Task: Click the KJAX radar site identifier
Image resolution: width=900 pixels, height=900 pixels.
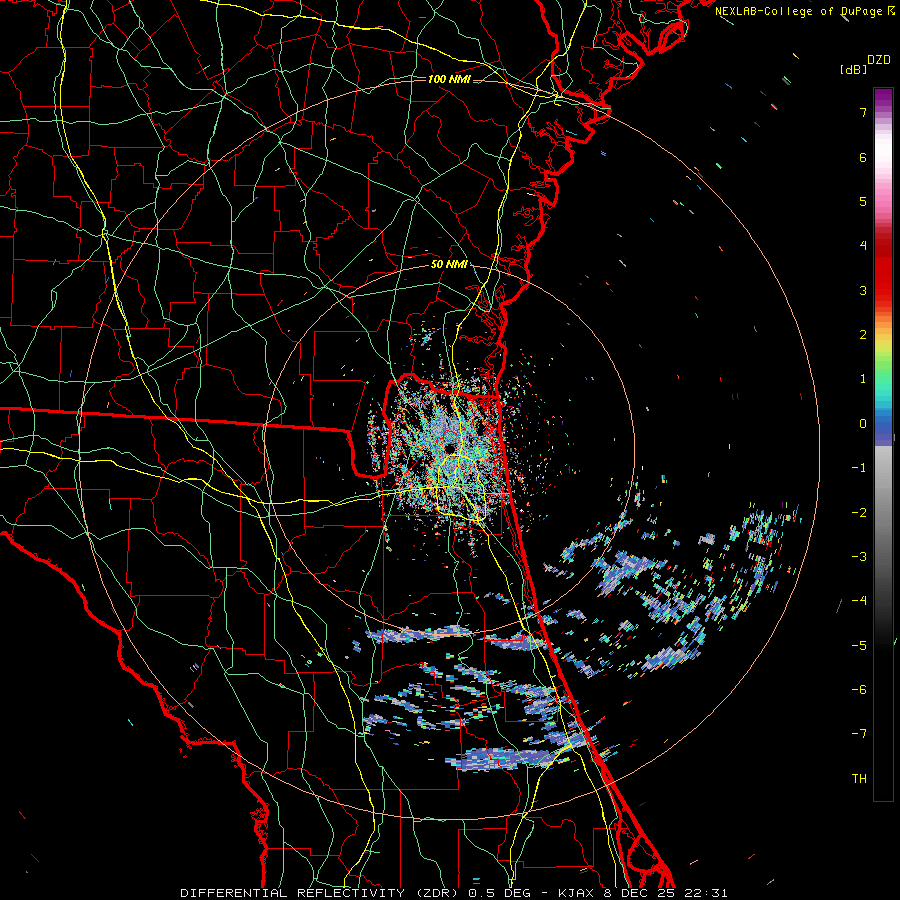Action: (x=577, y=893)
